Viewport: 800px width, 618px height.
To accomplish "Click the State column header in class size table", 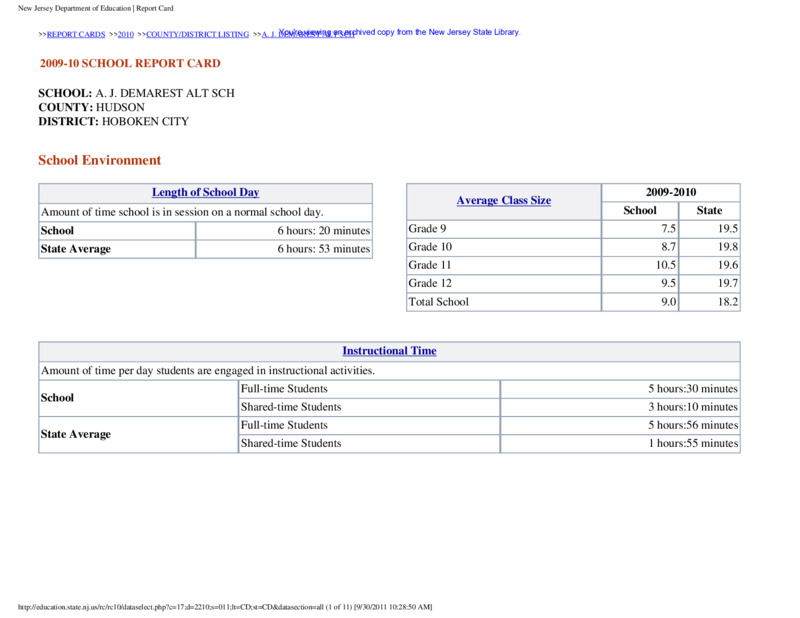I will (709, 211).
